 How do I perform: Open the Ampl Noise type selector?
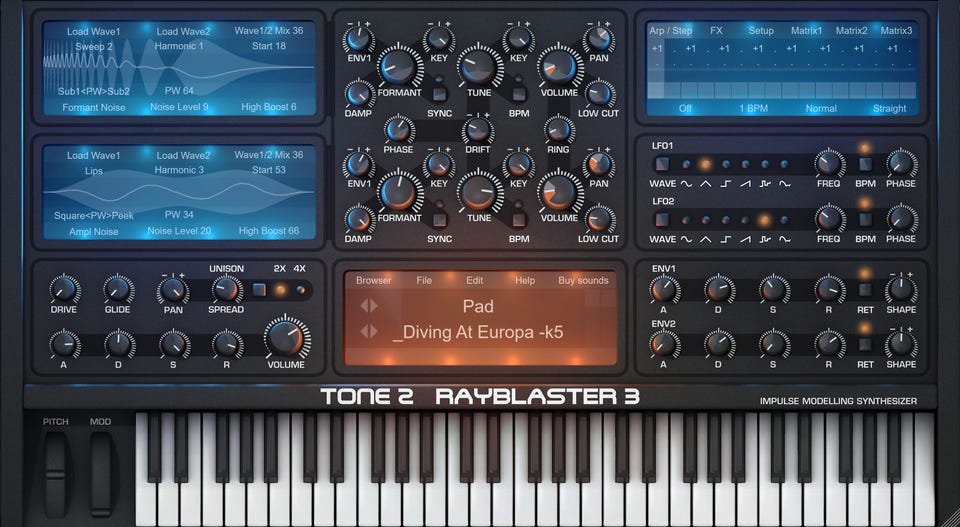(94, 232)
